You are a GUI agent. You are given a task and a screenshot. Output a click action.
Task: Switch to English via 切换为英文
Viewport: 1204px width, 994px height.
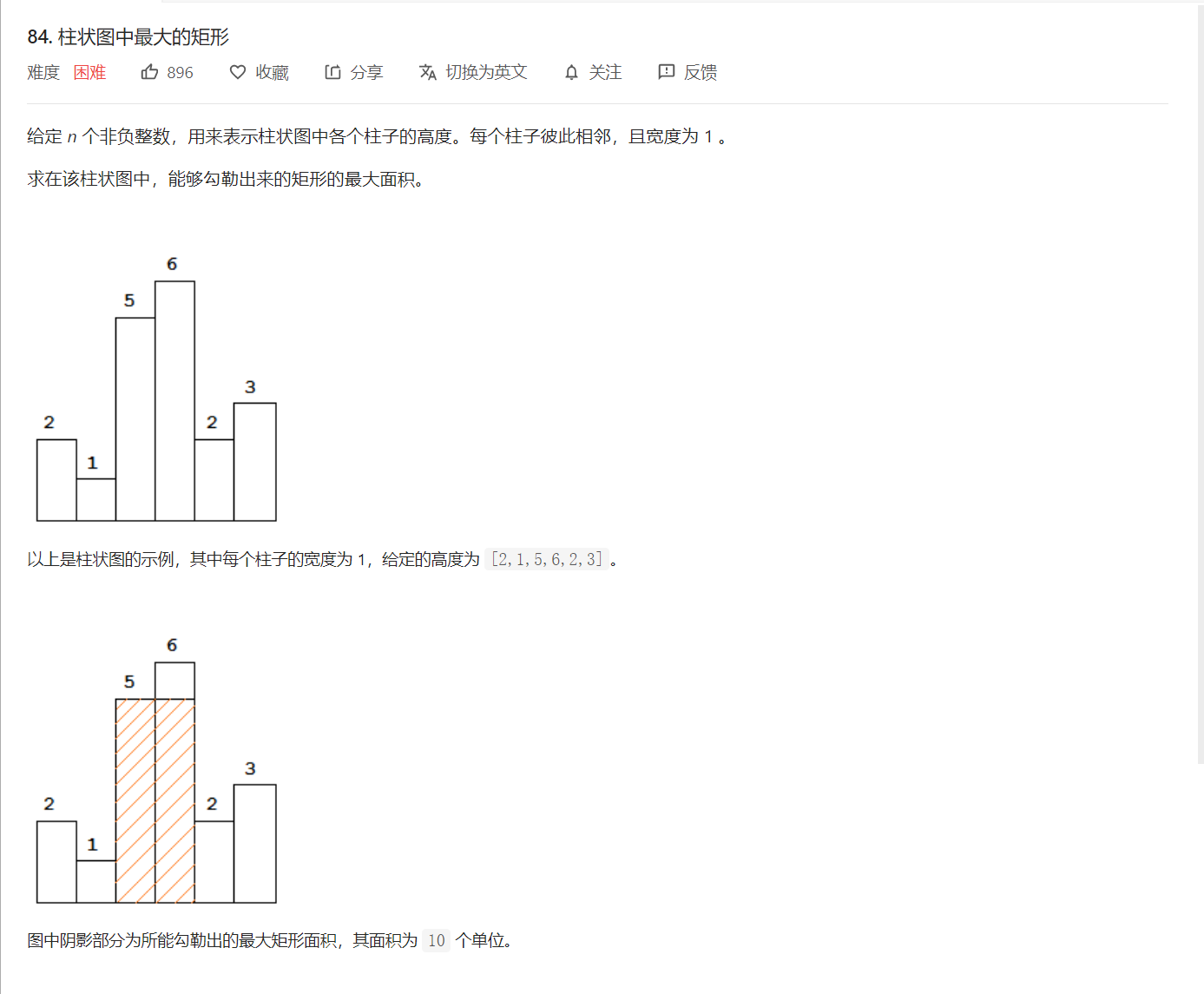(x=486, y=72)
